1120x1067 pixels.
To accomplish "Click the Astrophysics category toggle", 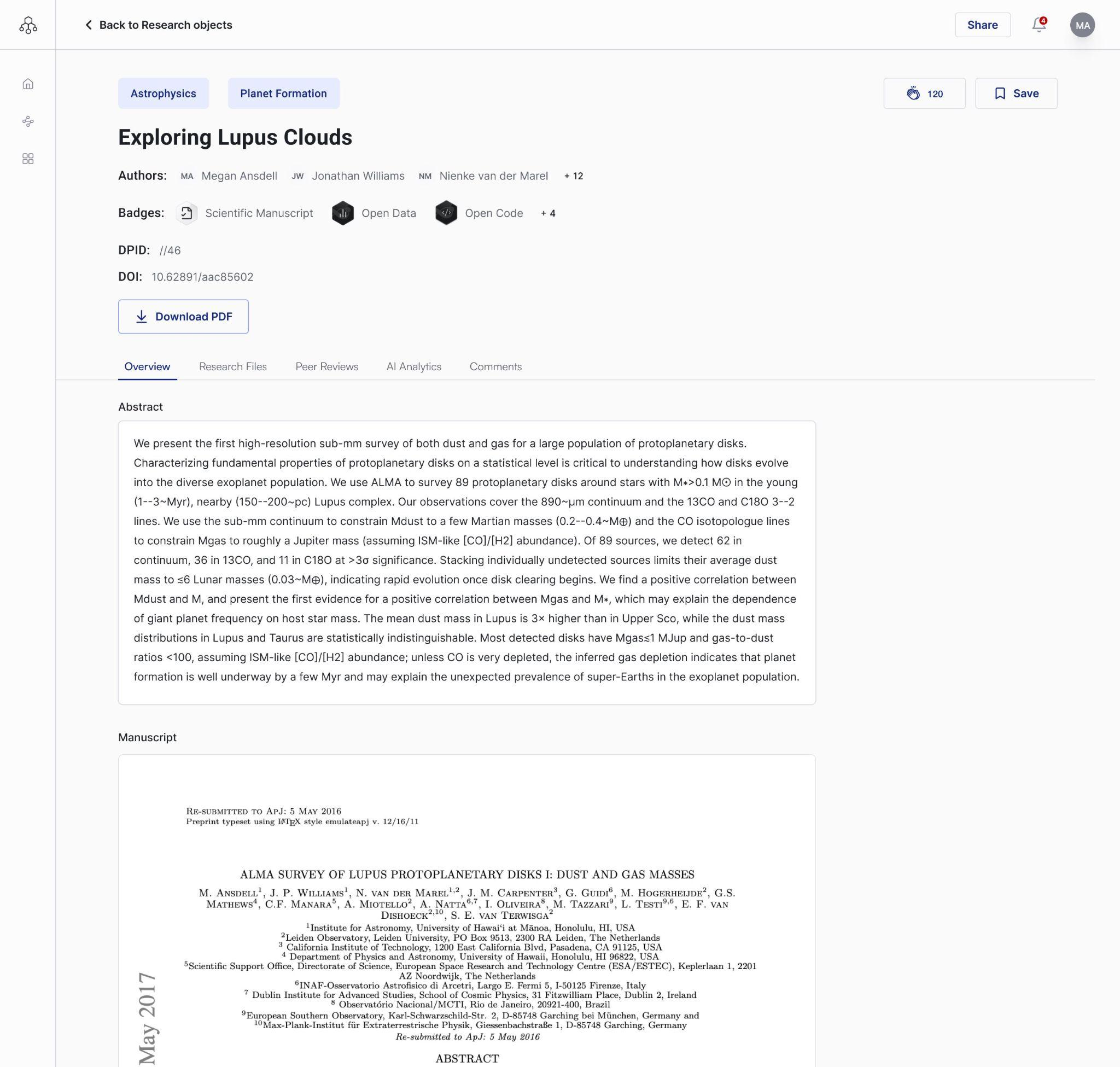I will click(163, 93).
